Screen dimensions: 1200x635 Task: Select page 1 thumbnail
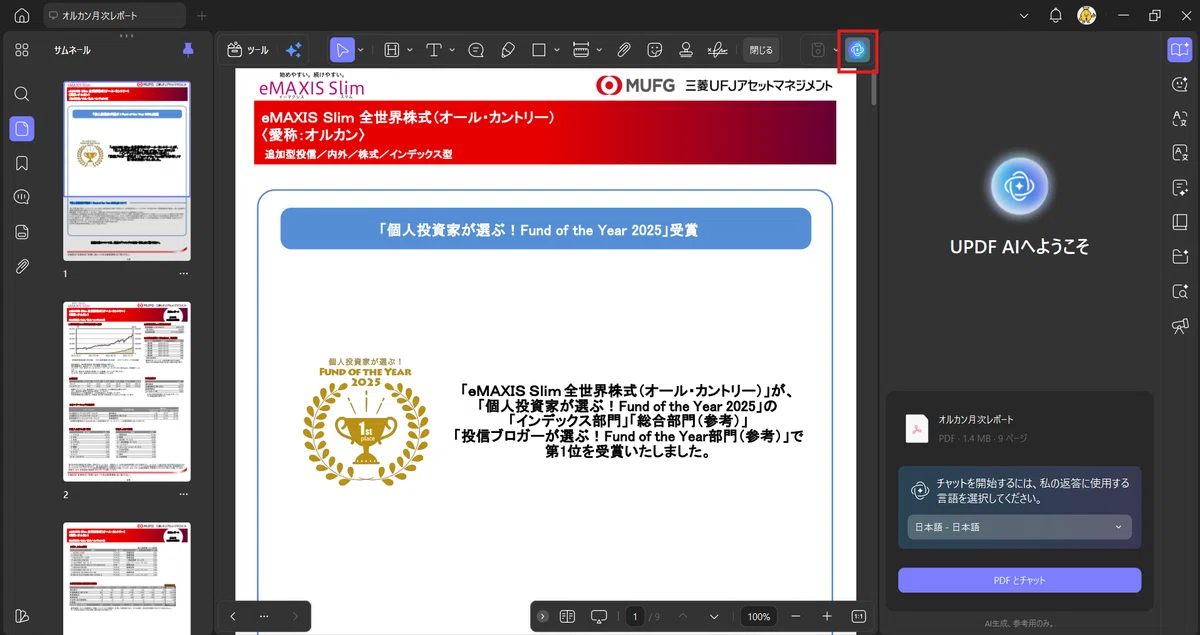tap(127, 171)
